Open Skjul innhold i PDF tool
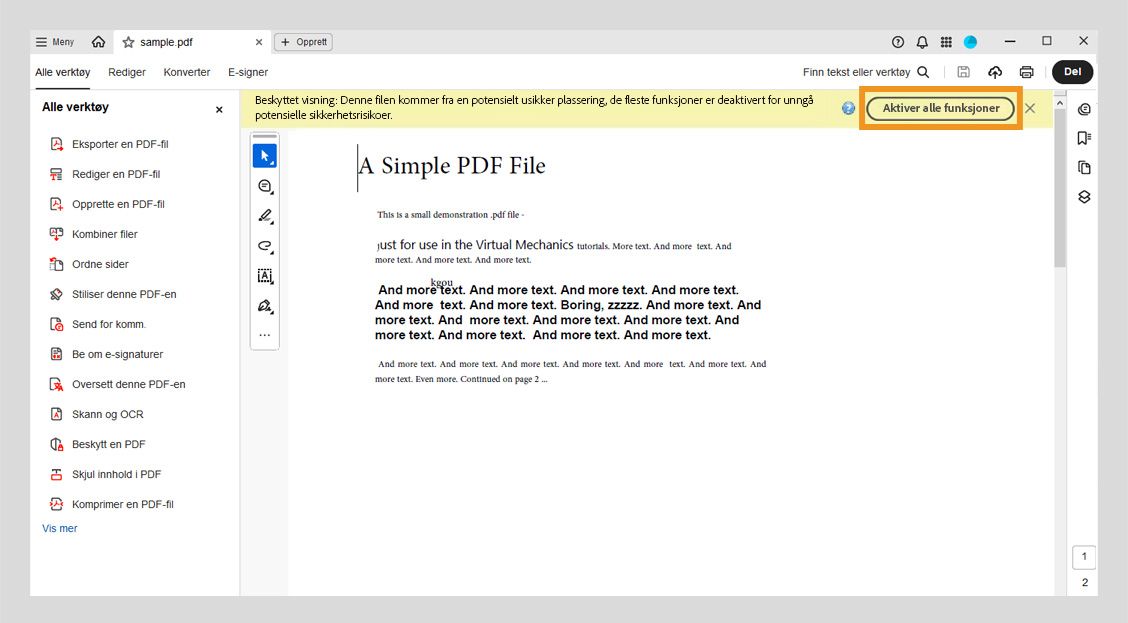This screenshot has width=1128, height=623. [x=105, y=474]
